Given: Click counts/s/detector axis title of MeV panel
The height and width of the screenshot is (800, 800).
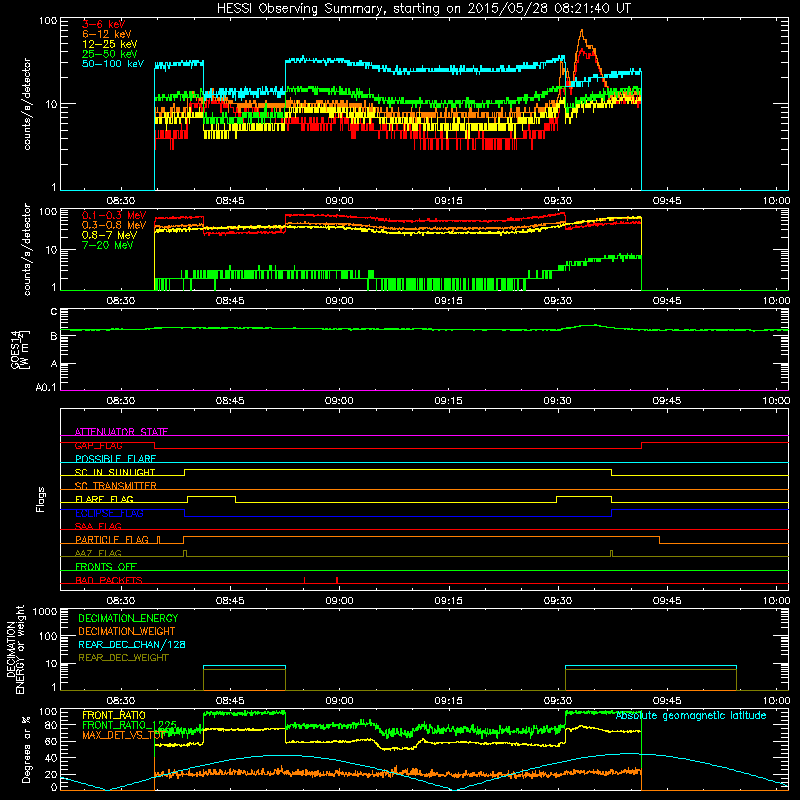Looking at the screenshot, I should click(x=27, y=249).
